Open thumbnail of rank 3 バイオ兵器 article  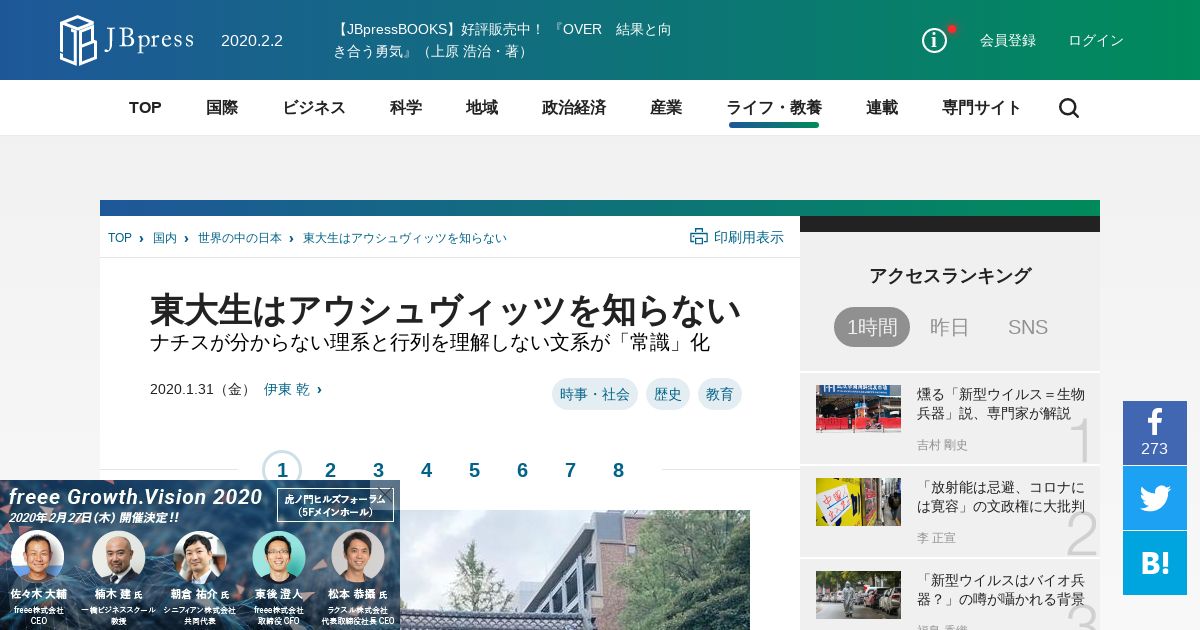click(x=858, y=595)
